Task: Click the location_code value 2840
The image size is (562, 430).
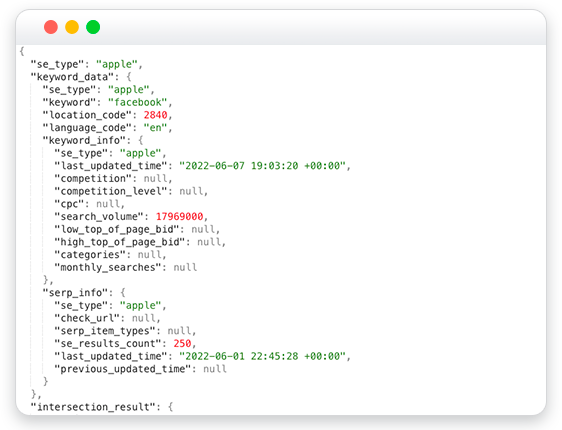Action: tap(156, 115)
